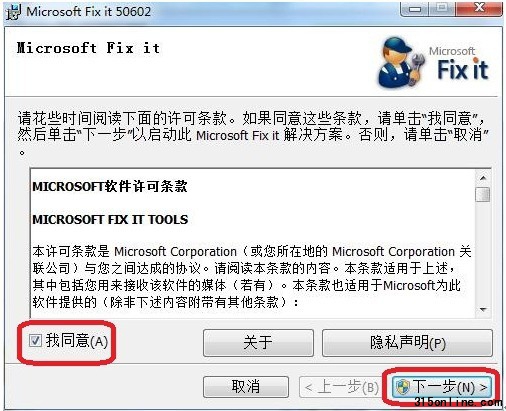
Task: Click the license scrollbar down arrow
Action: [483, 310]
